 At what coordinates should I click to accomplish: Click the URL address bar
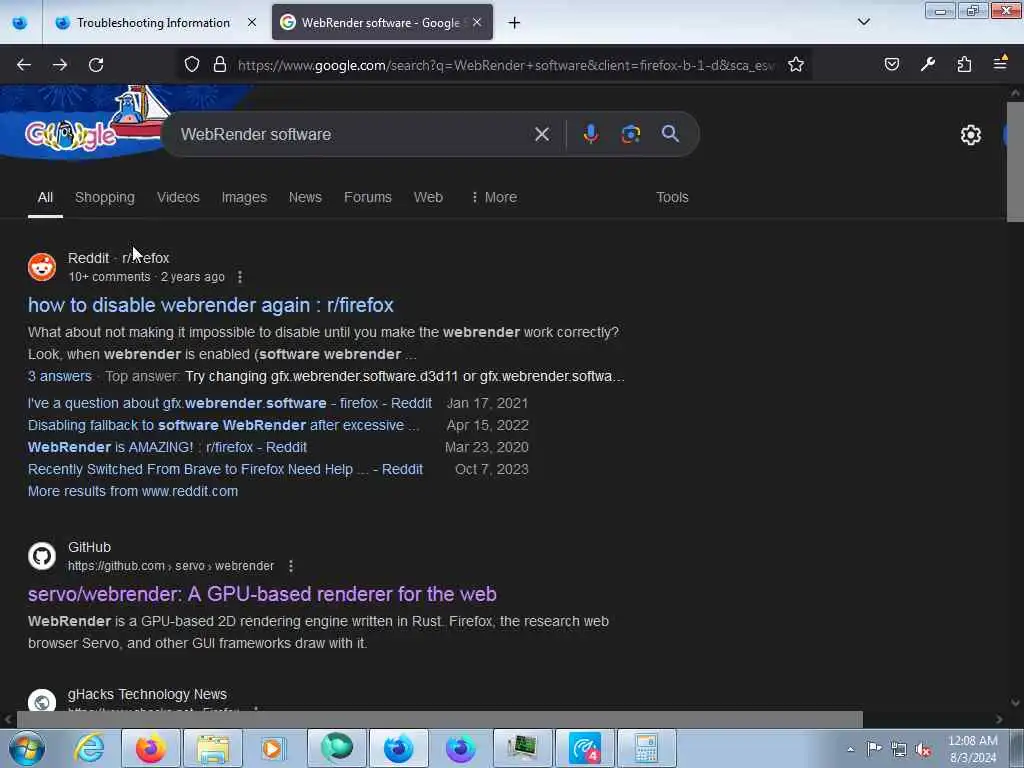(506, 65)
